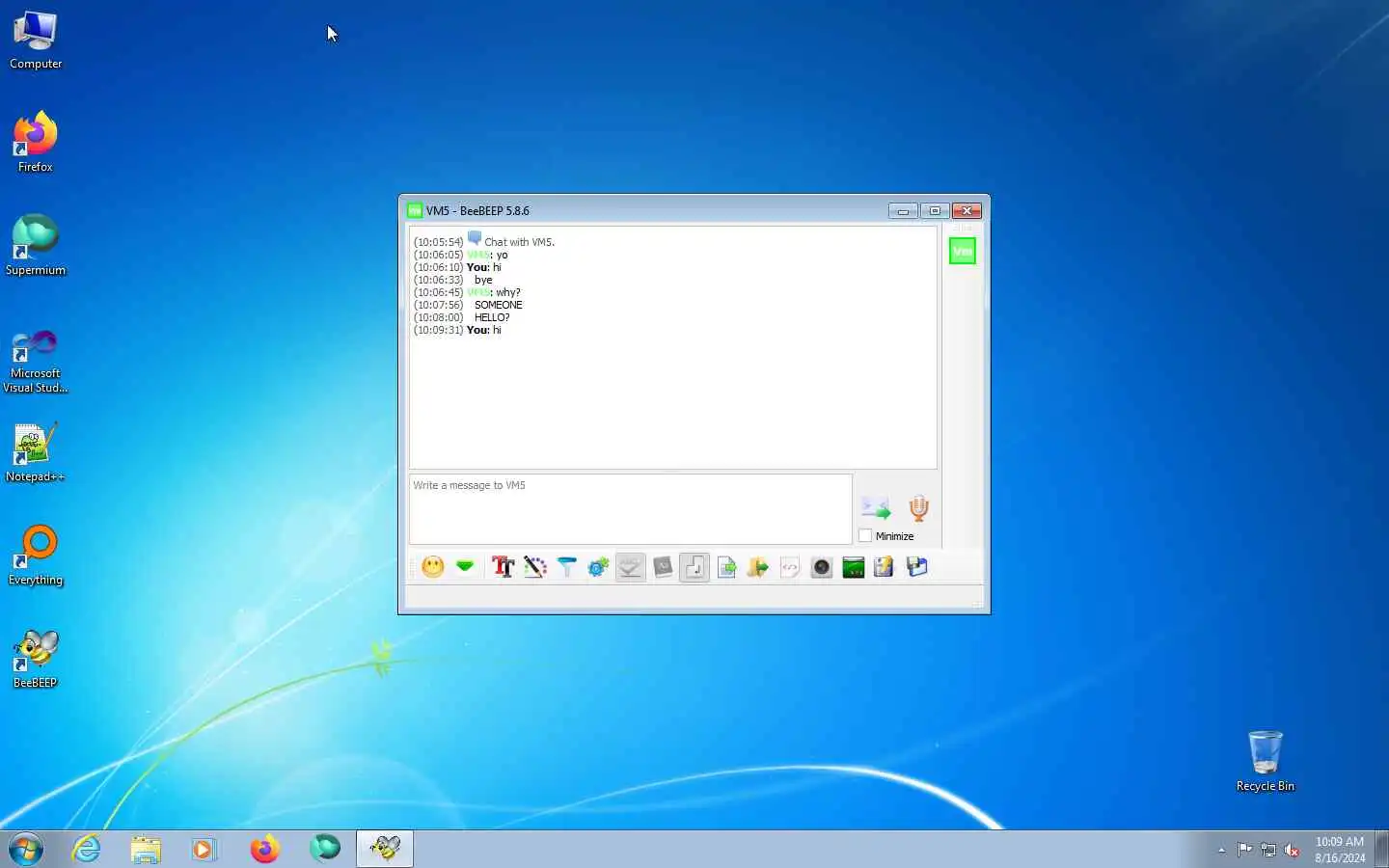The image size is (1389, 868).
Task: Click the blue funnel filter icon
Action: click(x=566, y=567)
